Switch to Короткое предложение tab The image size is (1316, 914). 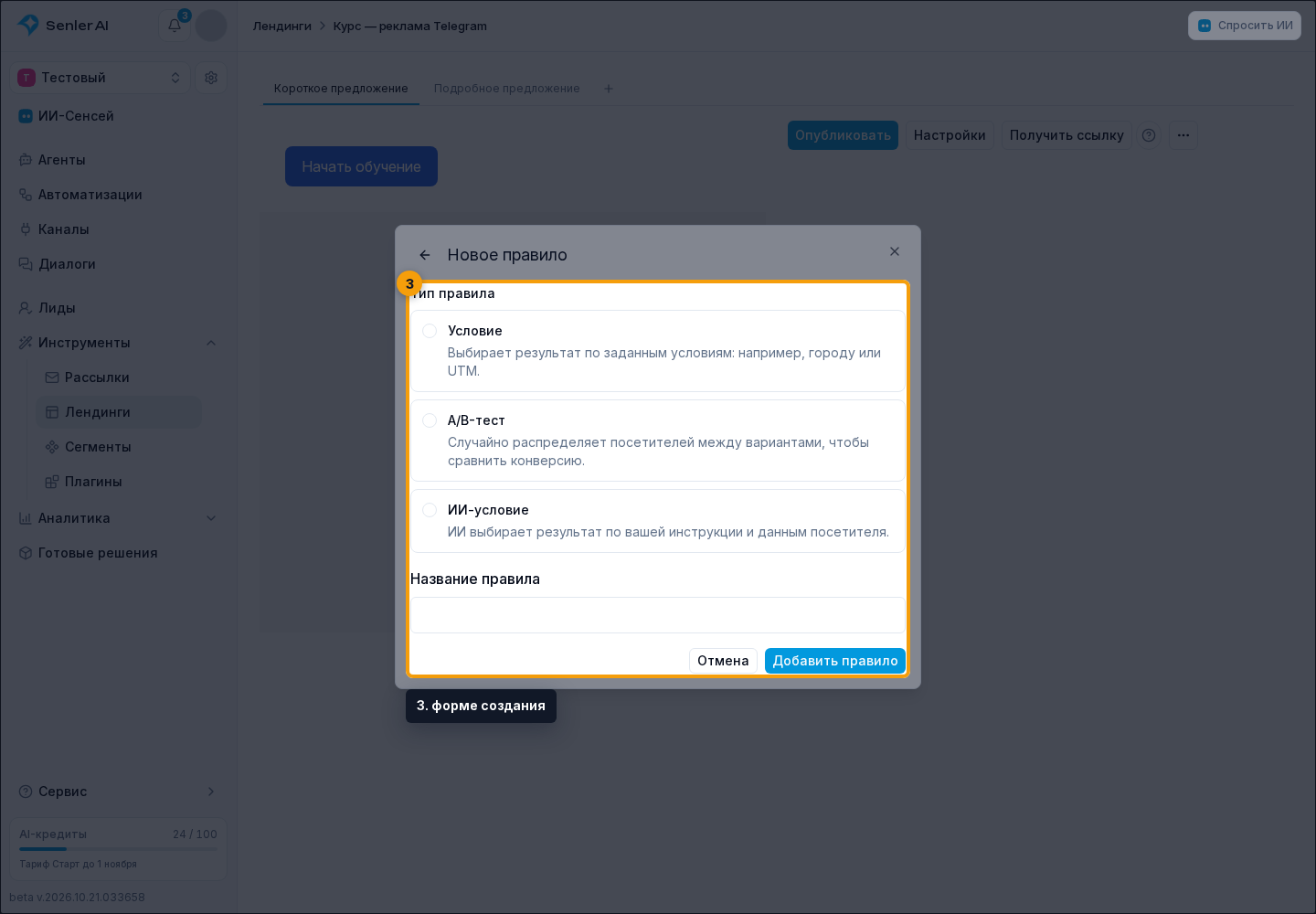pos(341,89)
